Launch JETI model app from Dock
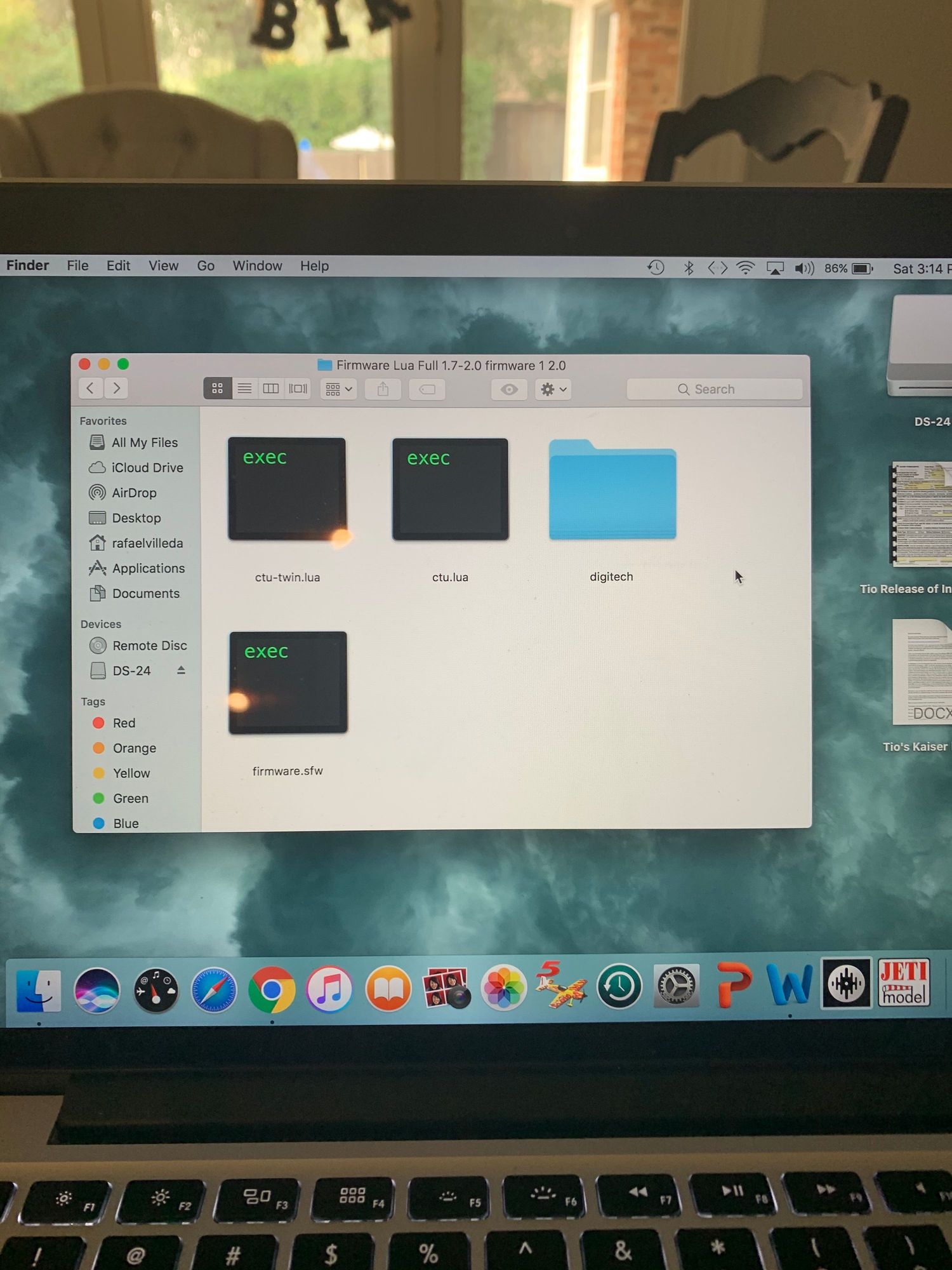Image resolution: width=952 pixels, height=1270 pixels. (x=904, y=983)
